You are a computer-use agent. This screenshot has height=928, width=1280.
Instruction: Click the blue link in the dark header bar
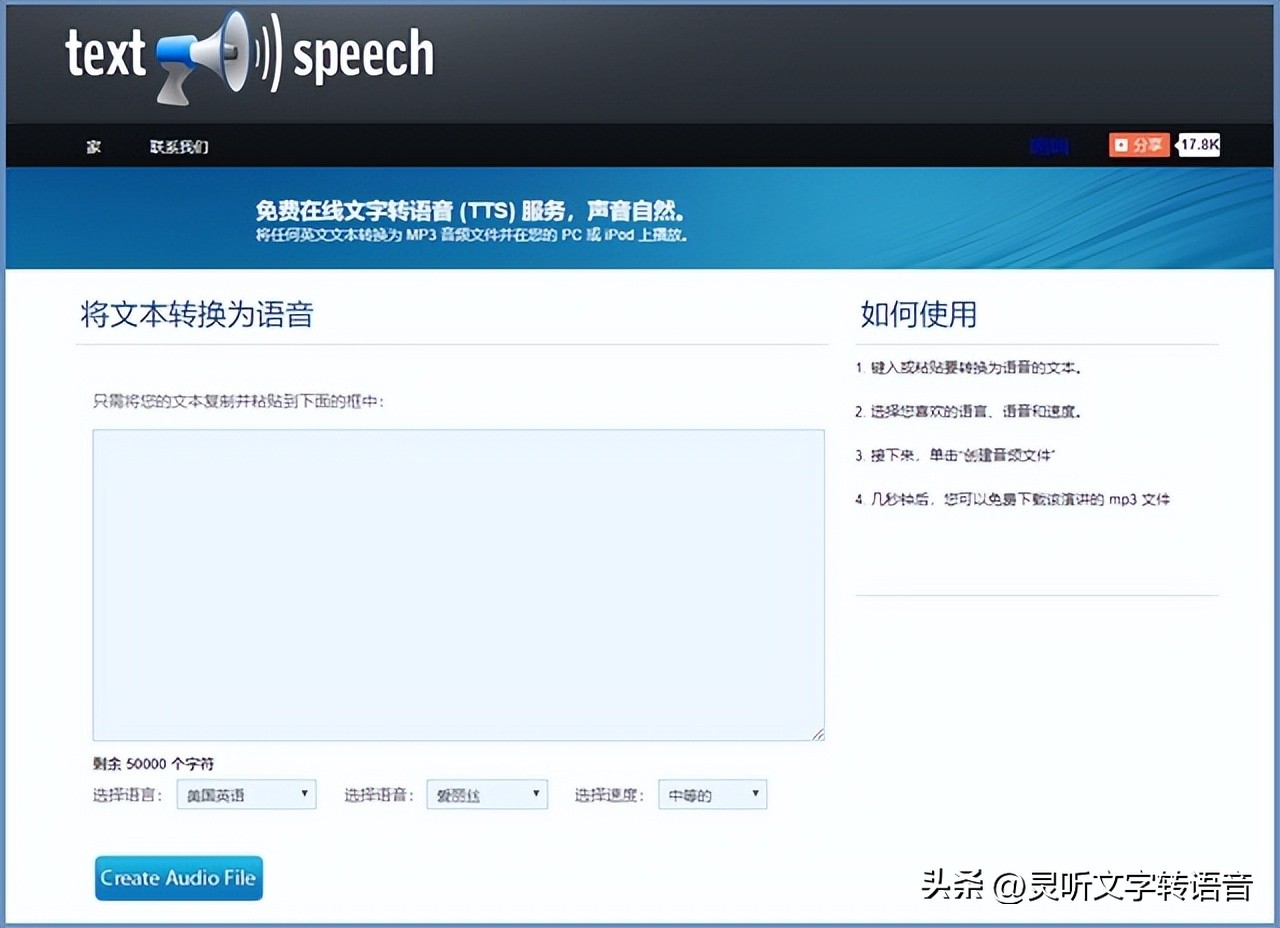(x=1048, y=147)
